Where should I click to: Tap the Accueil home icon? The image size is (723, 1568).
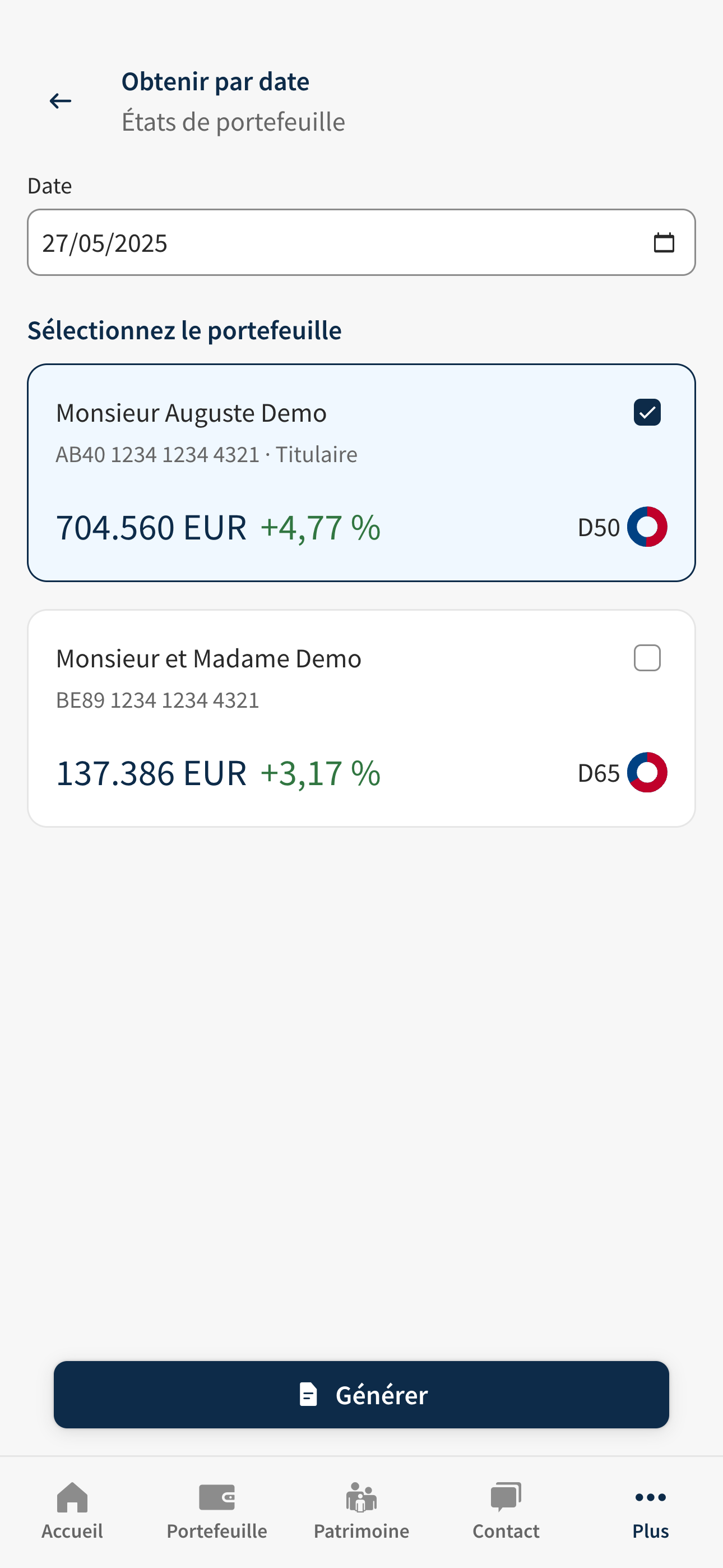(x=72, y=1497)
